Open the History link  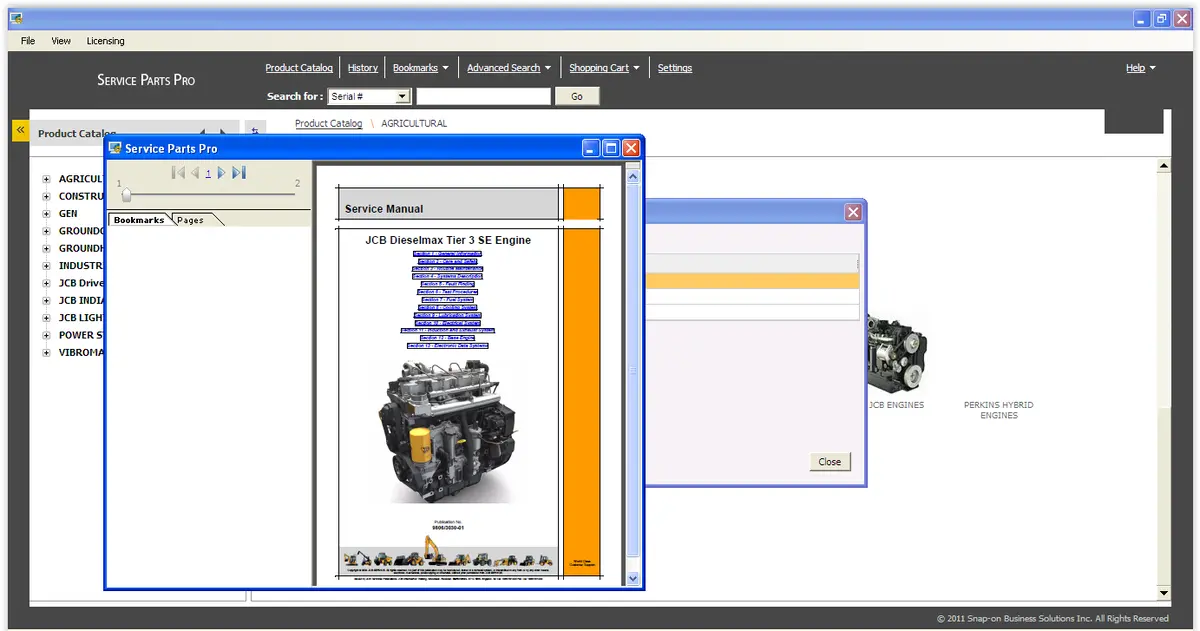pos(363,68)
